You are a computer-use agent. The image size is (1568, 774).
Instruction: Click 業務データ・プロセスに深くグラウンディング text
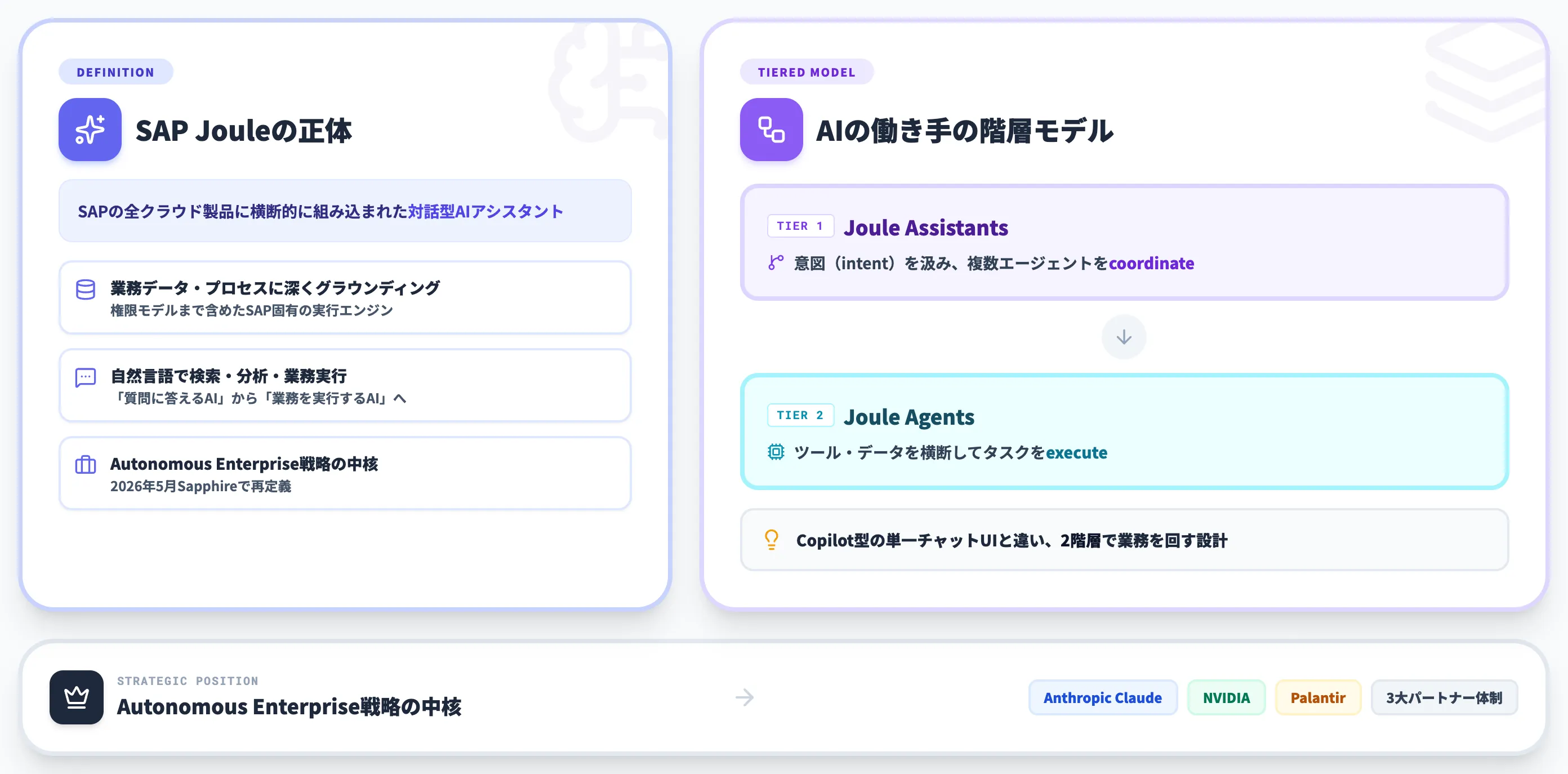(x=274, y=287)
